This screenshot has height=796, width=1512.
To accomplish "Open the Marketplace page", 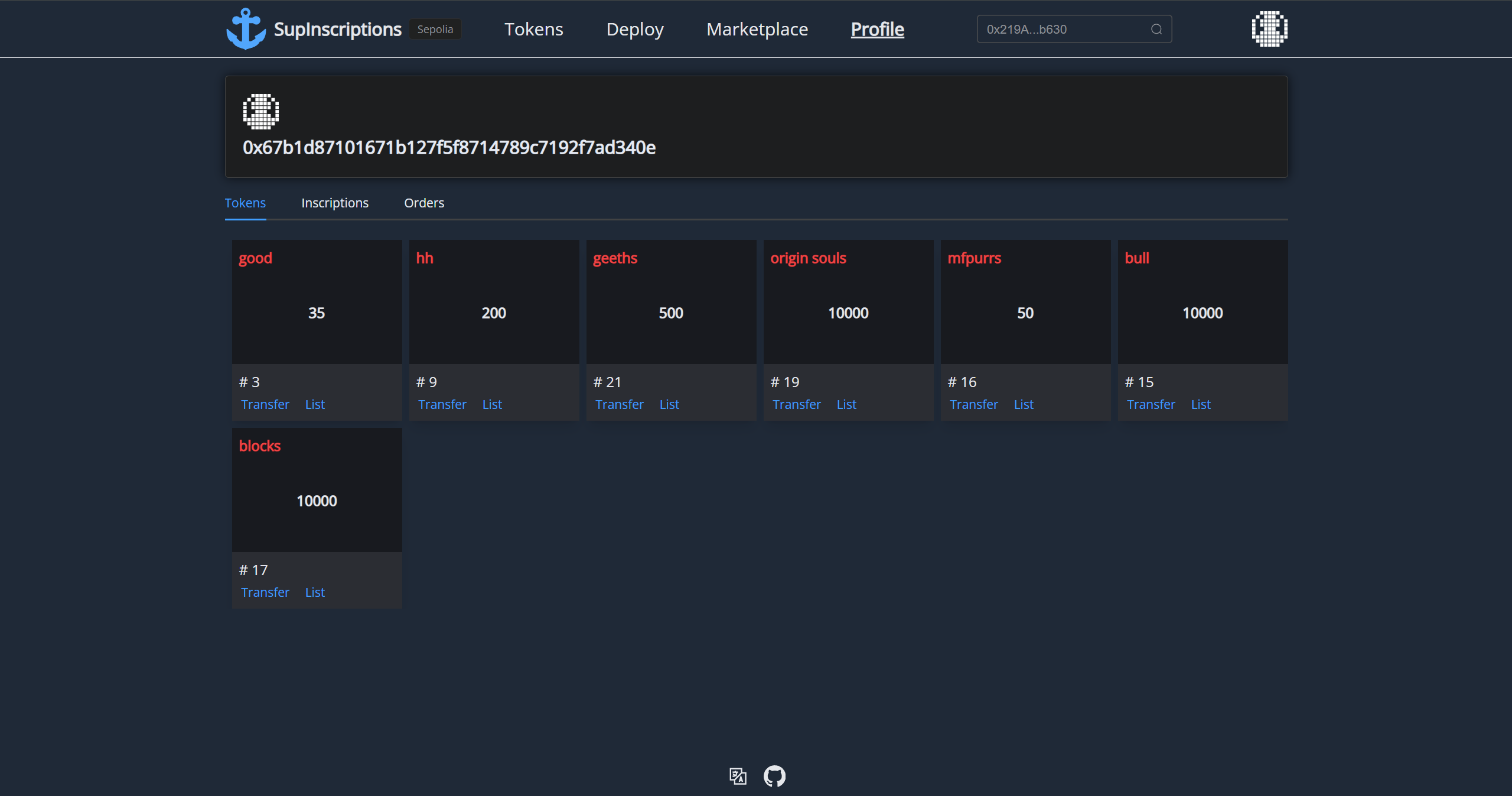I will tap(757, 29).
